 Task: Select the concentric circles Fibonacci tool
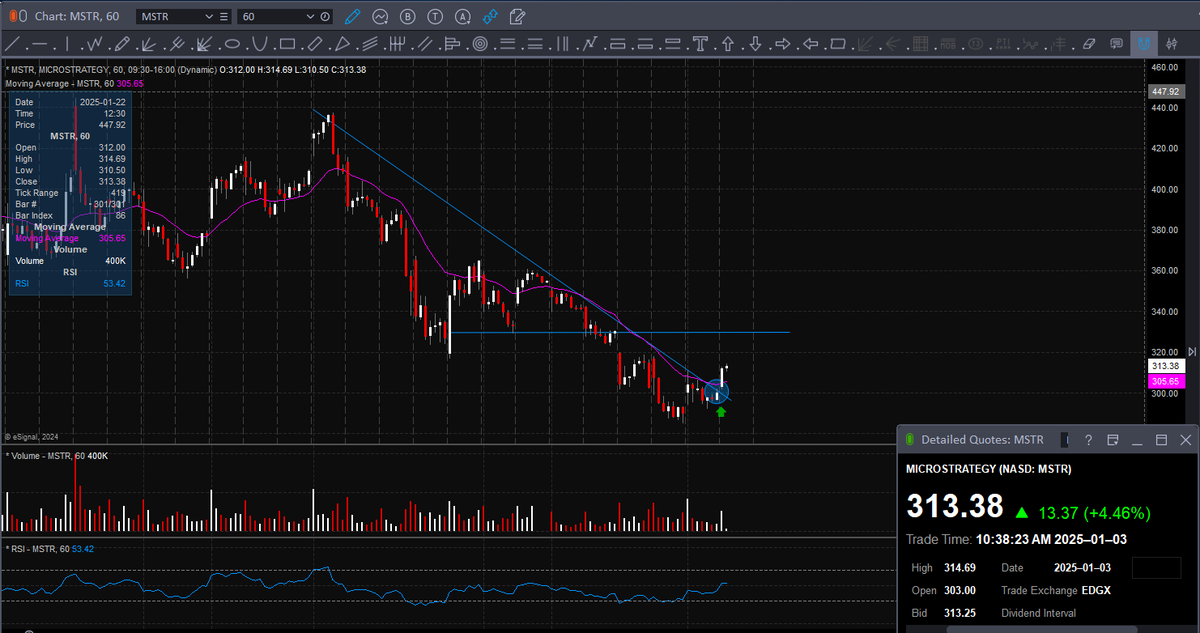(x=480, y=44)
